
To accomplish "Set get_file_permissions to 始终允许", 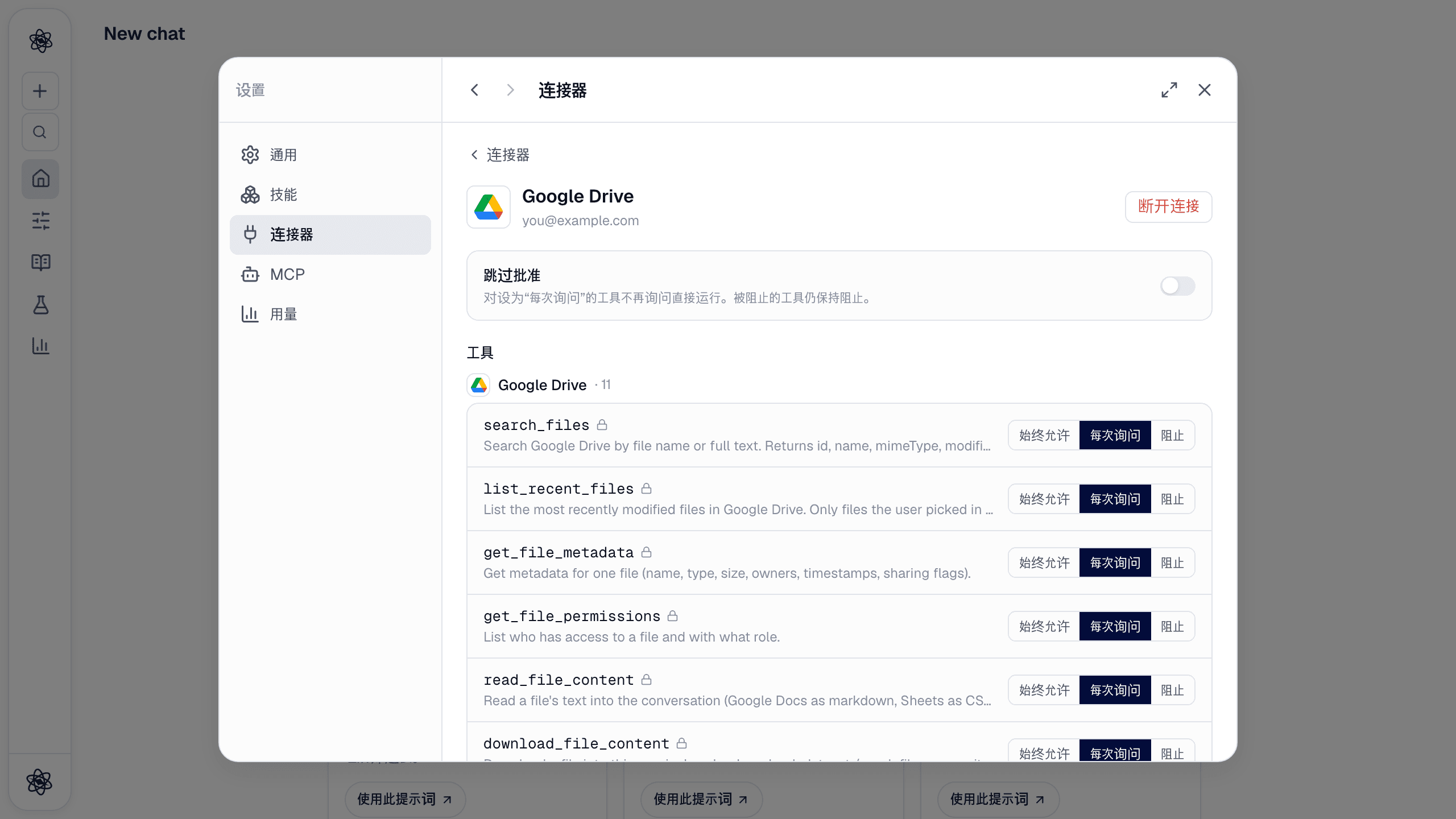I will (1044, 626).
